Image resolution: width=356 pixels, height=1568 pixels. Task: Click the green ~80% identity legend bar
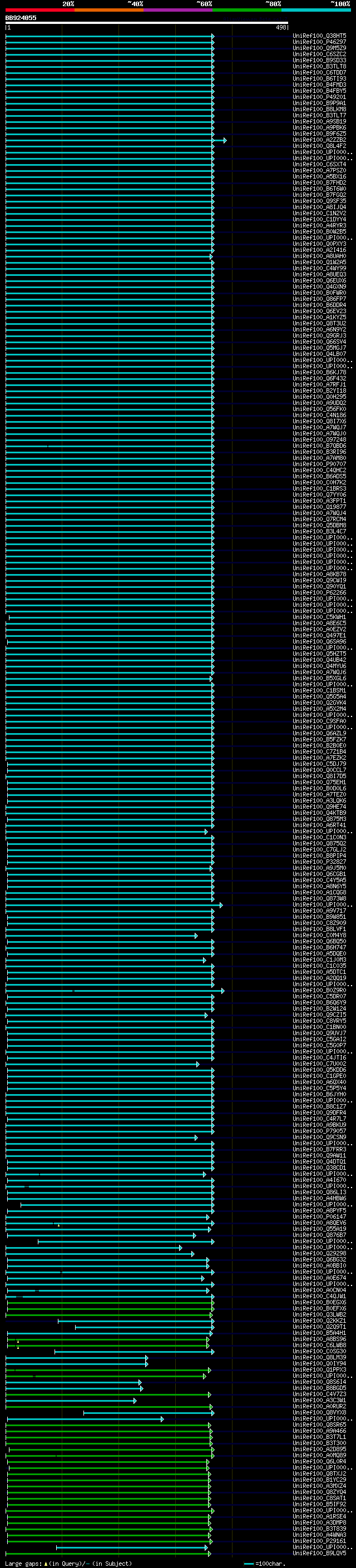[247, 10]
